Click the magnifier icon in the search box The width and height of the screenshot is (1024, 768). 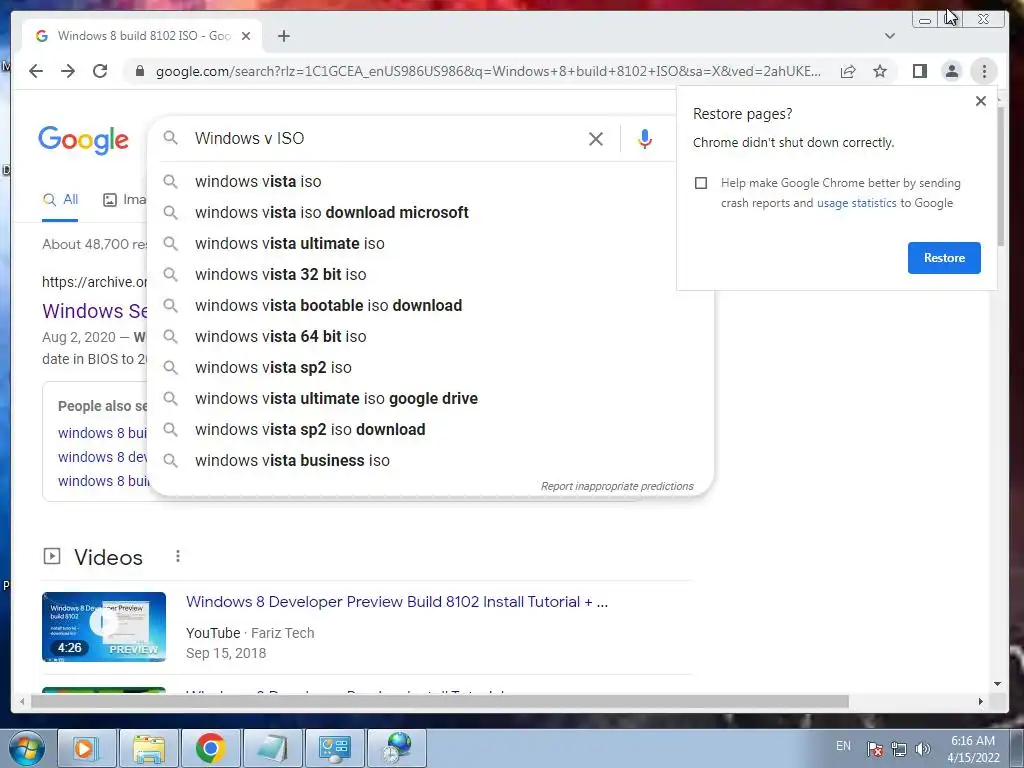(170, 138)
